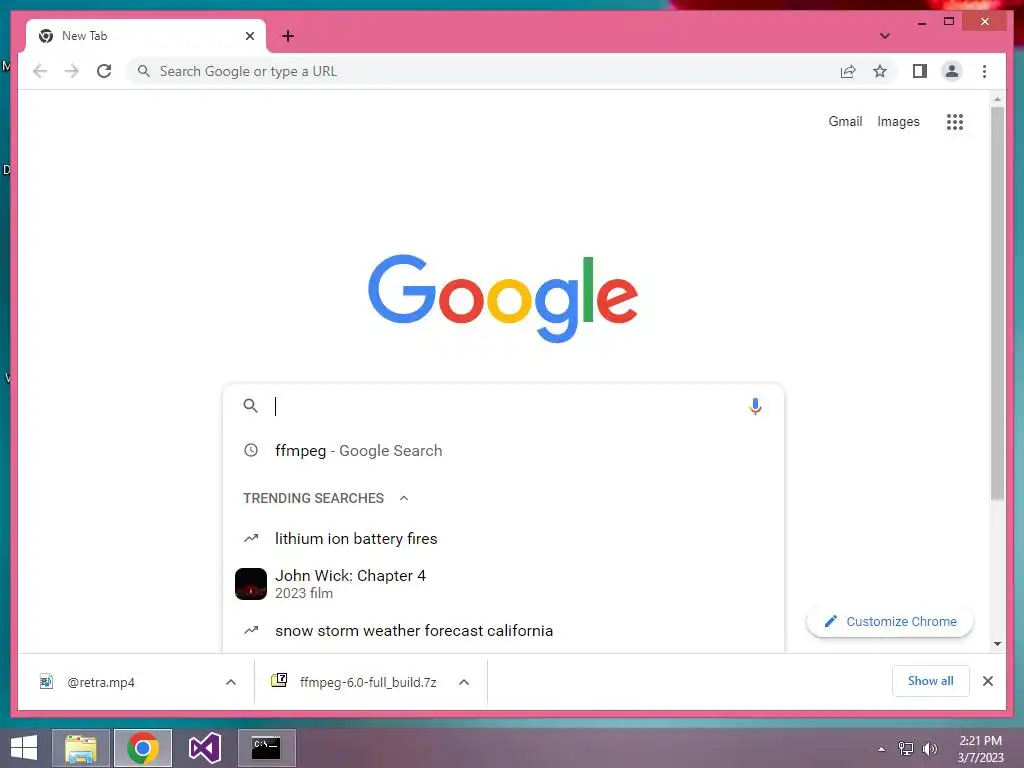
Task: Open the Command Prompt taskbar icon
Action: [x=266, y=748]
